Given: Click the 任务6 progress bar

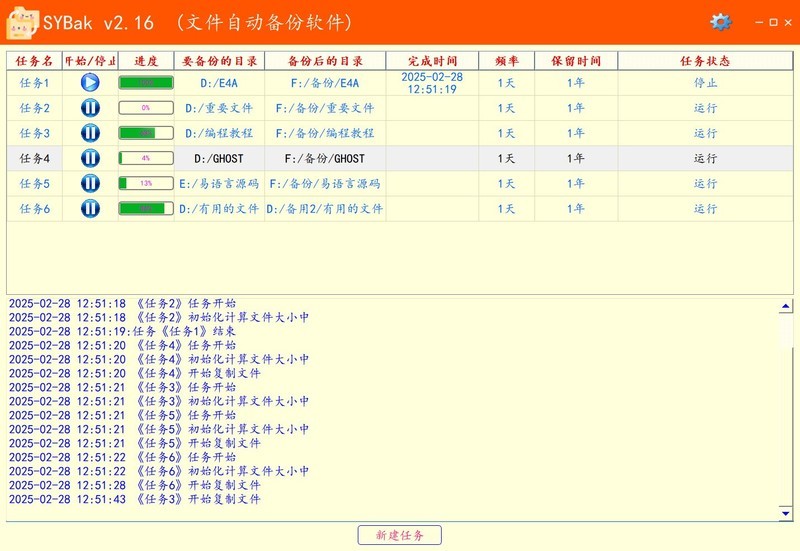Looking at the screenshot, I should click(x=146, y=208).
